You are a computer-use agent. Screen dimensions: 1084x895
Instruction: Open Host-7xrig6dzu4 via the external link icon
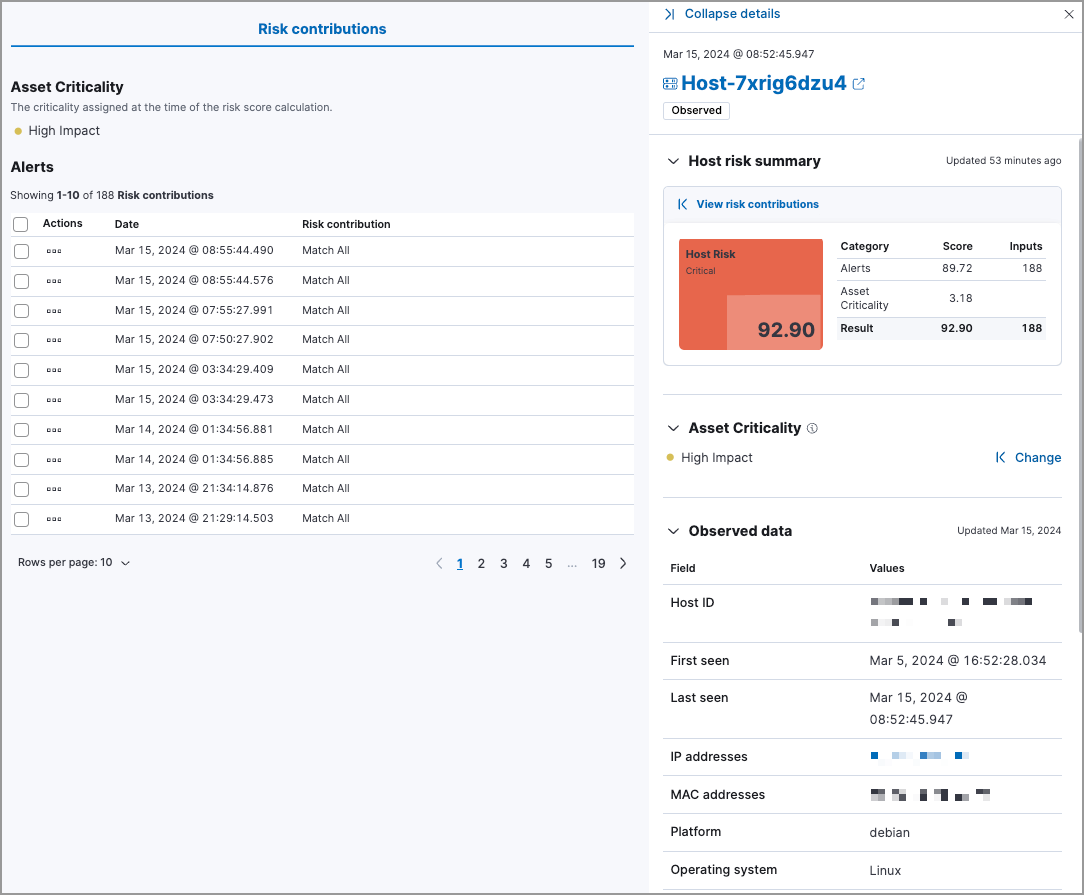[x=859, y=83]
